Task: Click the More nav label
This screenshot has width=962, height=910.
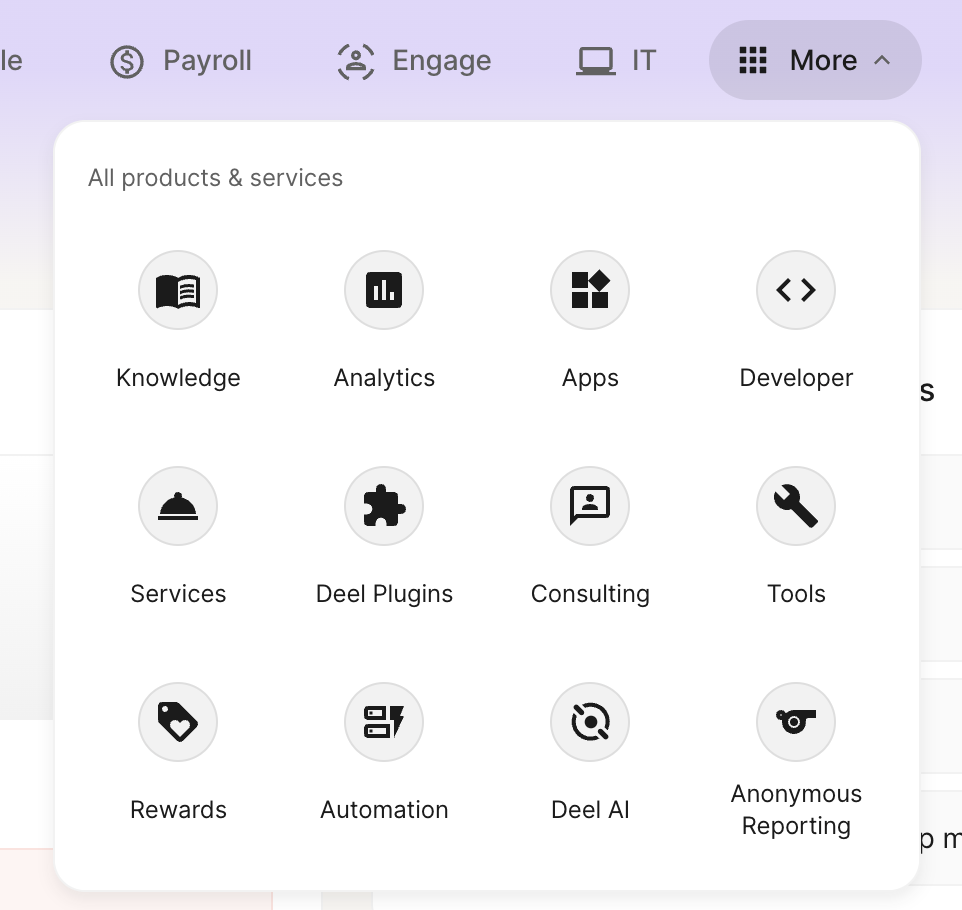Action: click(x=823, y=61)
